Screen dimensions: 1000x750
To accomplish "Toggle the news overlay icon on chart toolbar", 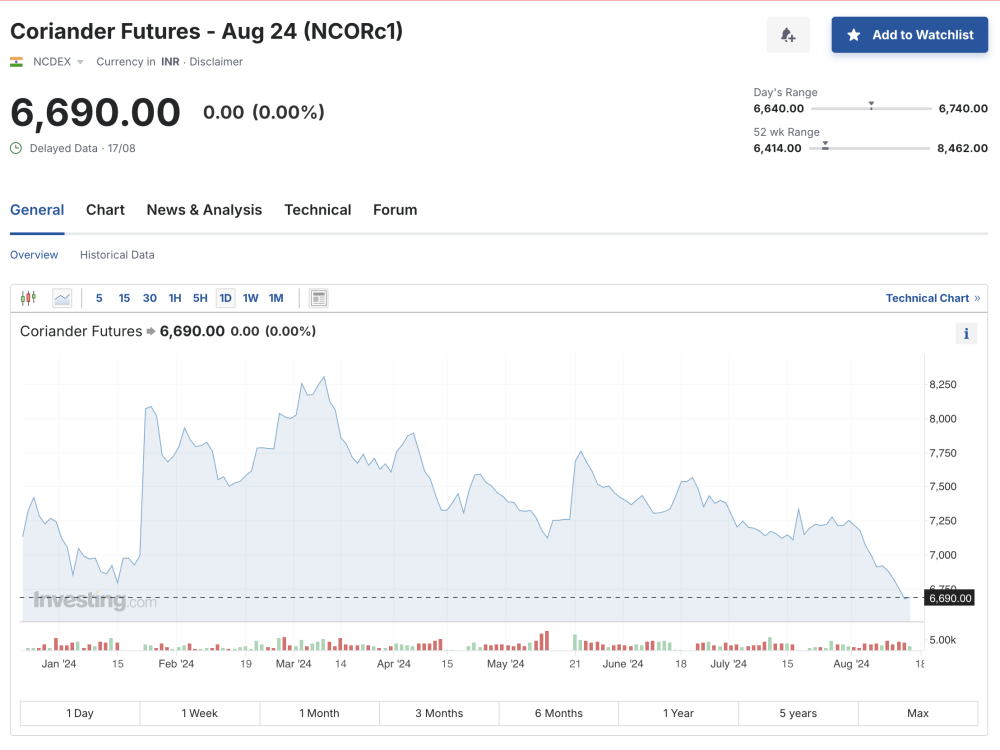I will (x=318, y=298).
